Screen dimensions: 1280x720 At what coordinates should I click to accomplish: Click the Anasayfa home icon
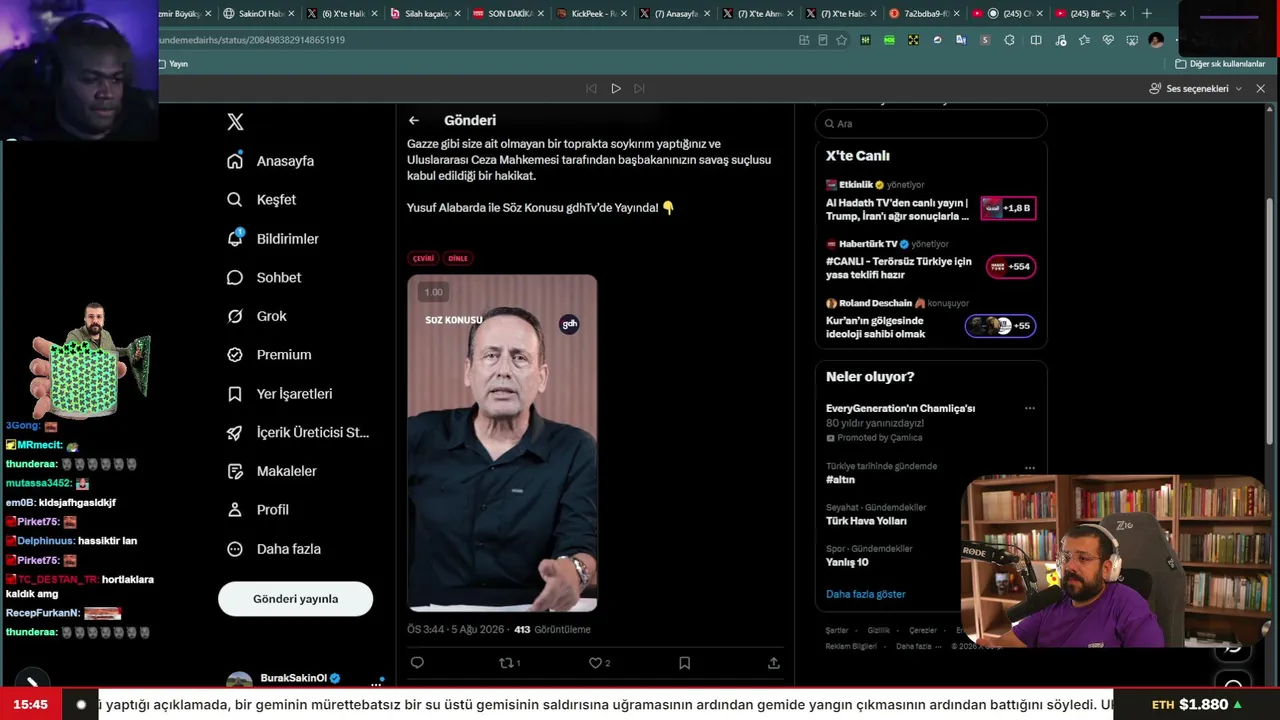[x=235, y=161]
